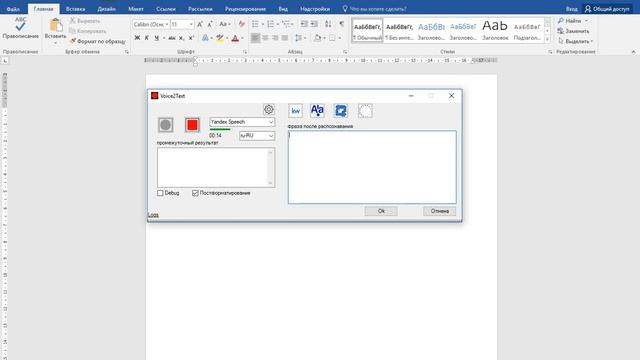
Task: Open the Выделить select dropdown
Action: (x=576, y=41)
